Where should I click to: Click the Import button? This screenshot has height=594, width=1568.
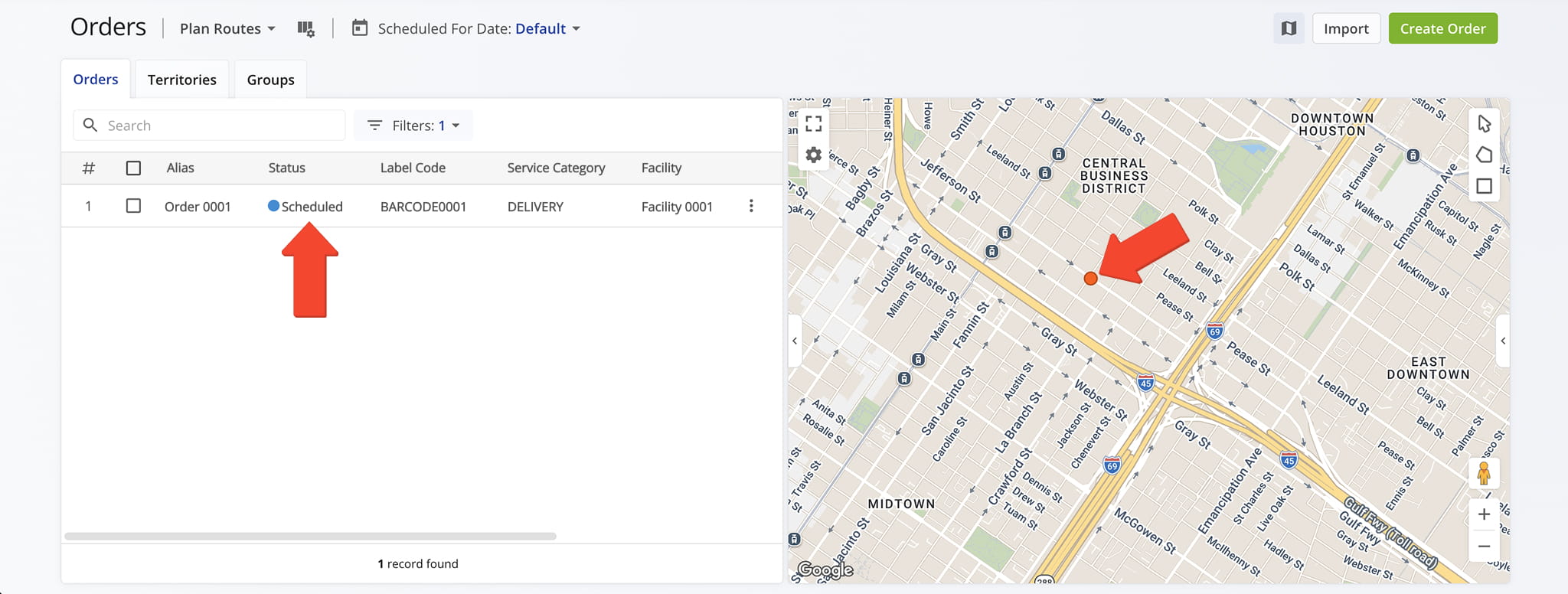[x=1346, y=28]
